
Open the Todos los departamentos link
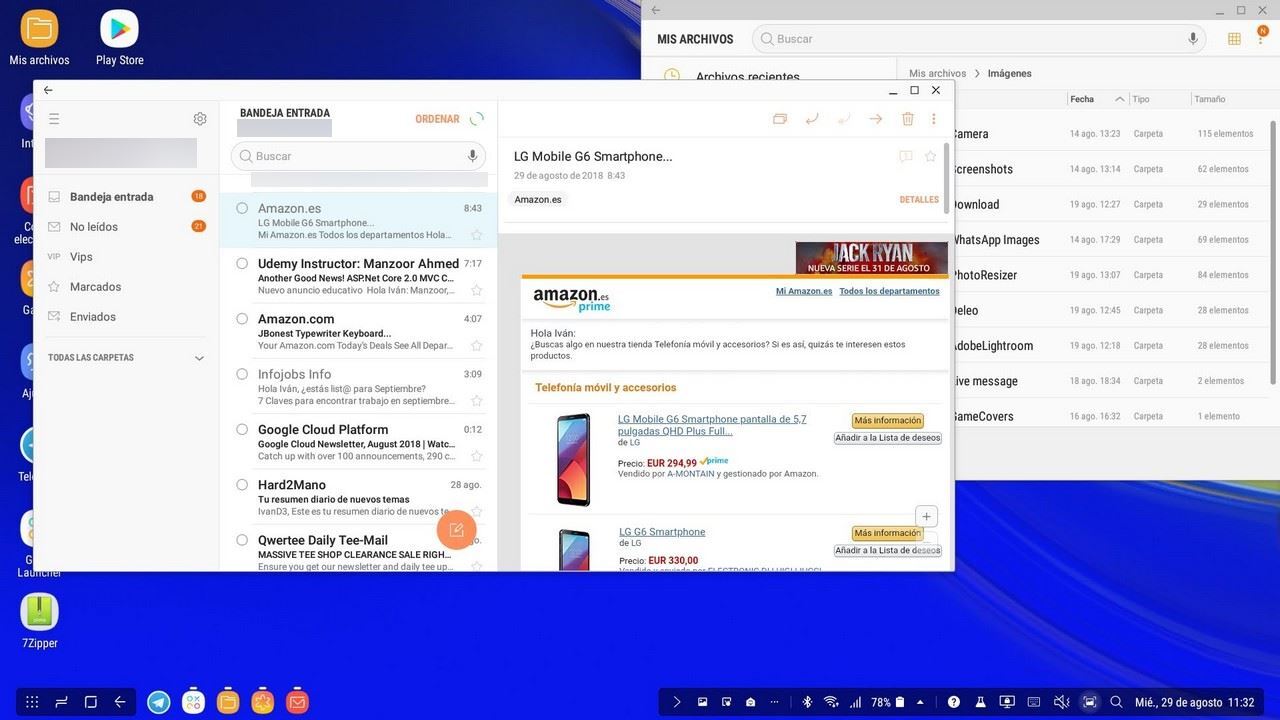pos(889,291)
